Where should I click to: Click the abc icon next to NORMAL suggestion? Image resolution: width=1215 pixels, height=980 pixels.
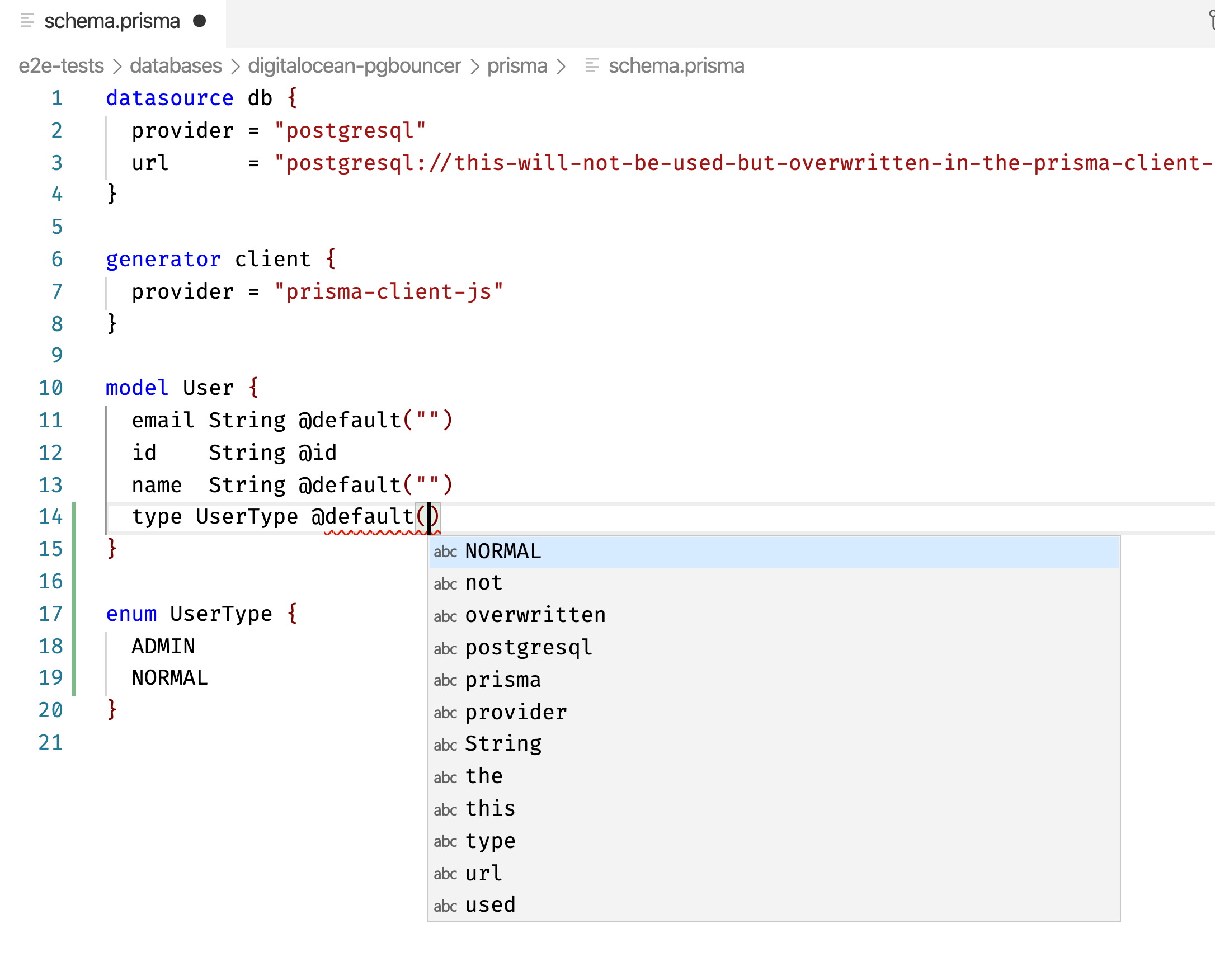point(445,552)
